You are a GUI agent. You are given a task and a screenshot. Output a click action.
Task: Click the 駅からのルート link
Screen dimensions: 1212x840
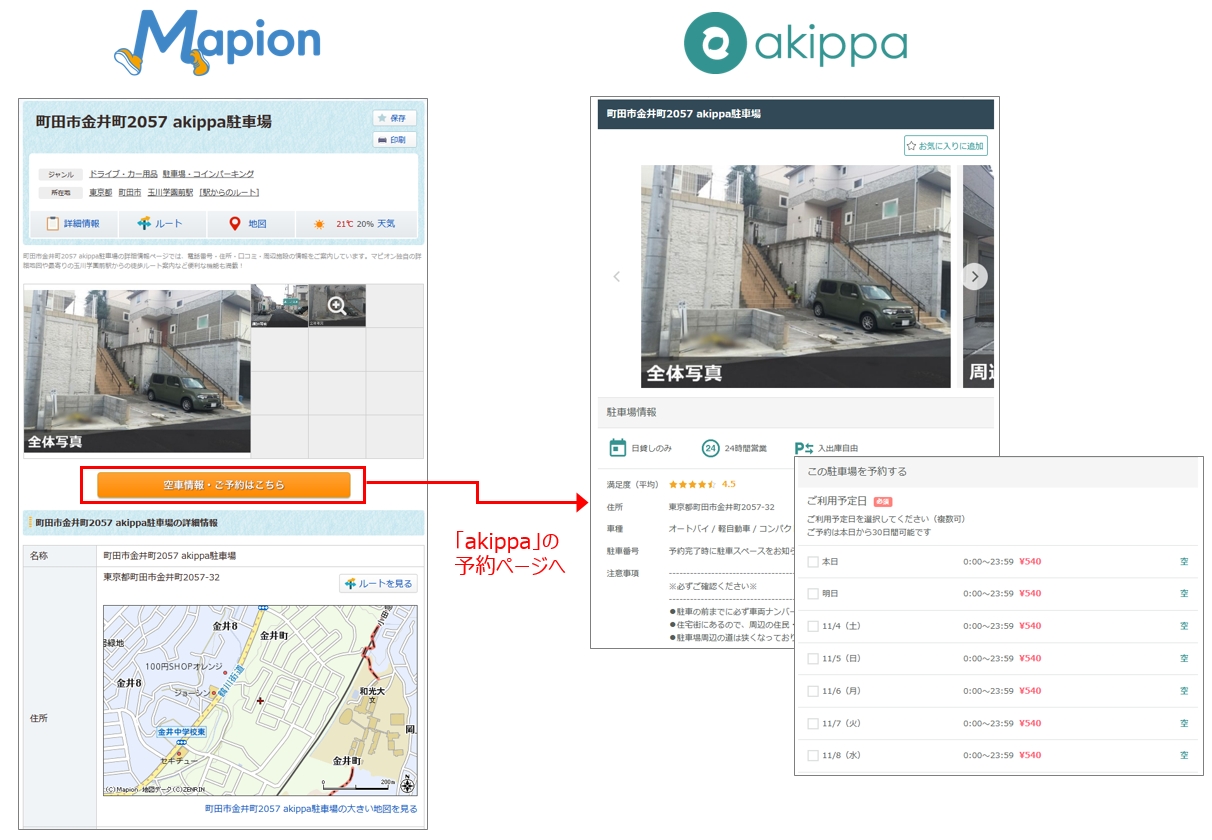(x=229, y=192)
